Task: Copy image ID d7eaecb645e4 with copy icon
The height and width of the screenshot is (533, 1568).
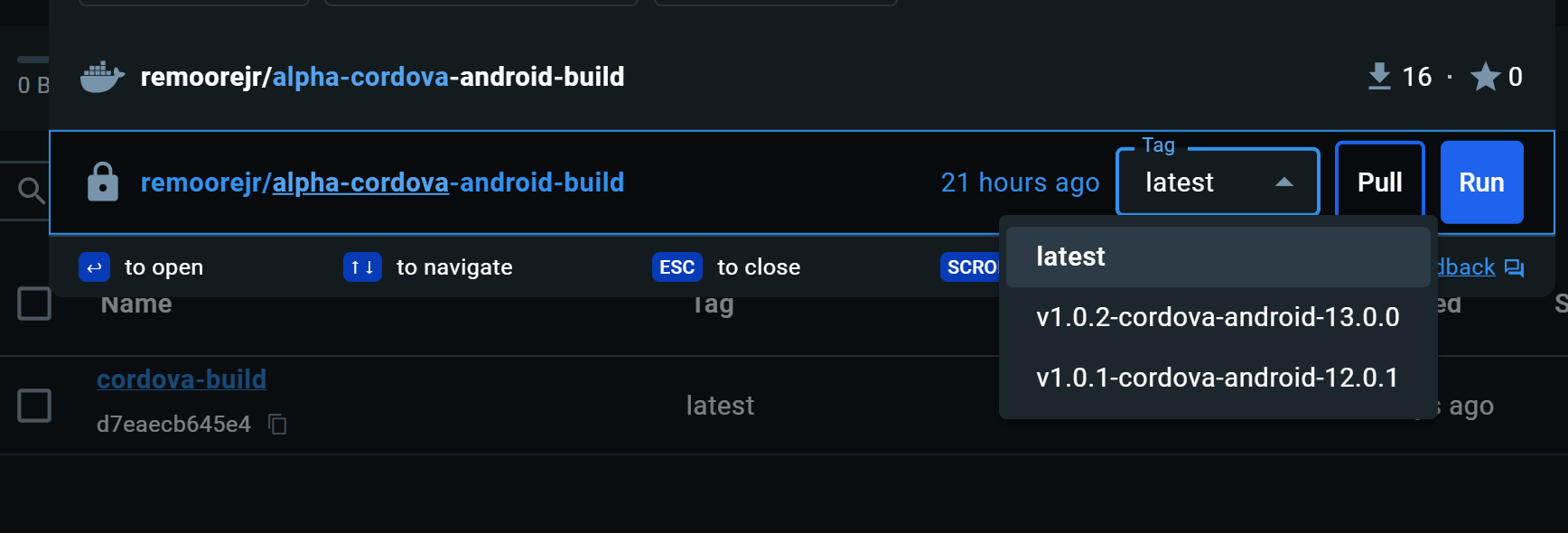Action: 278,424
